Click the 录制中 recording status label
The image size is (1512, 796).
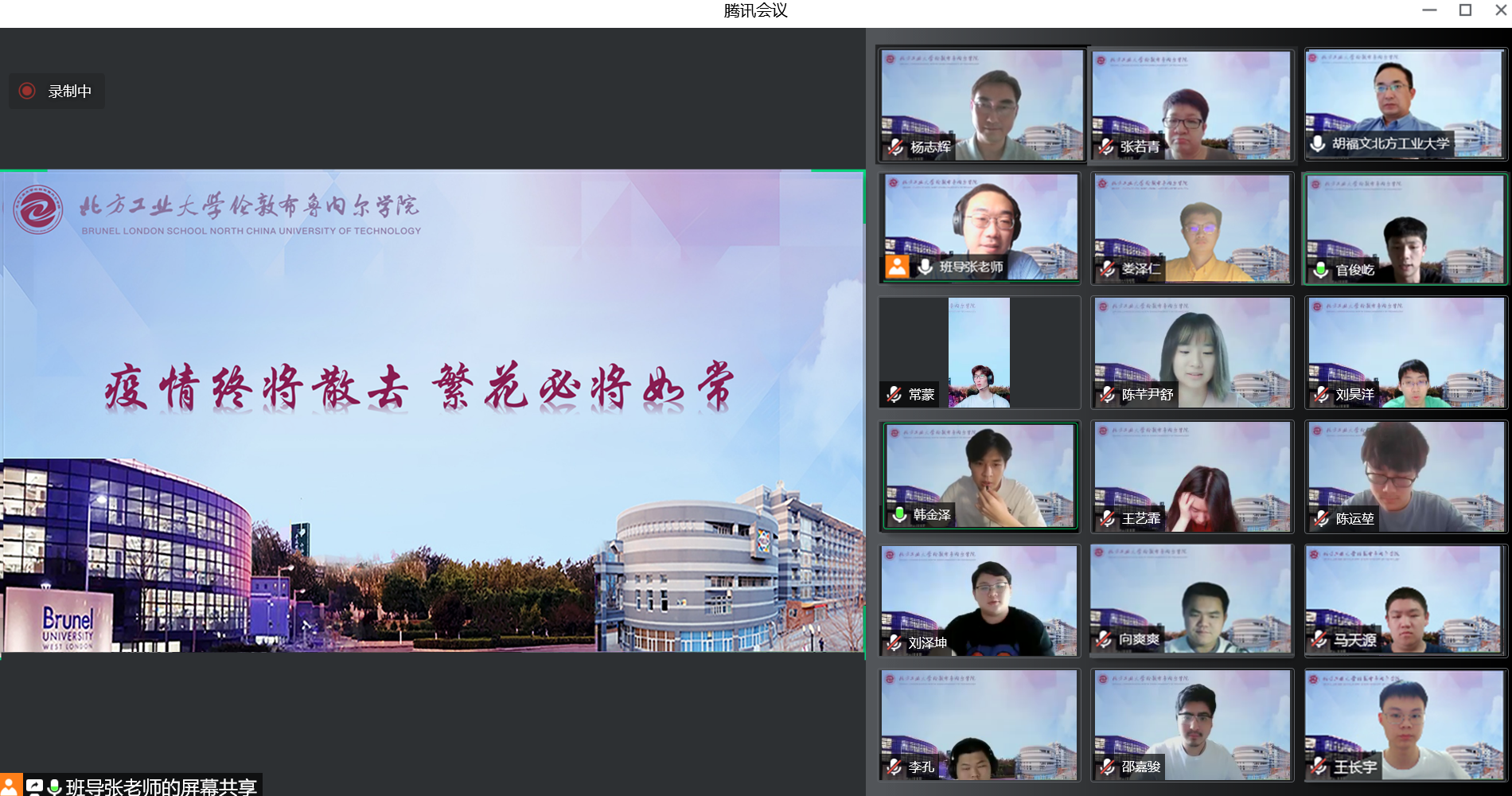tap(69, 92)
